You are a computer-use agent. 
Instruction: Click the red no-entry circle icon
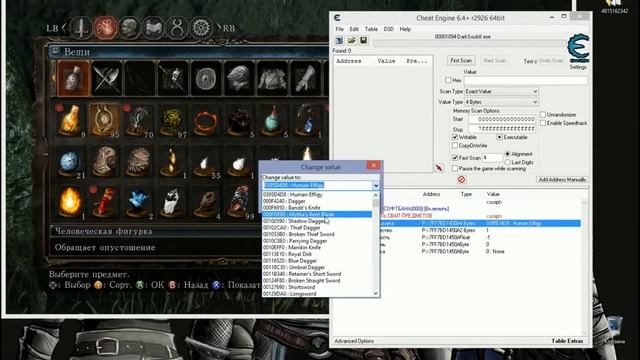coord(461,180)
